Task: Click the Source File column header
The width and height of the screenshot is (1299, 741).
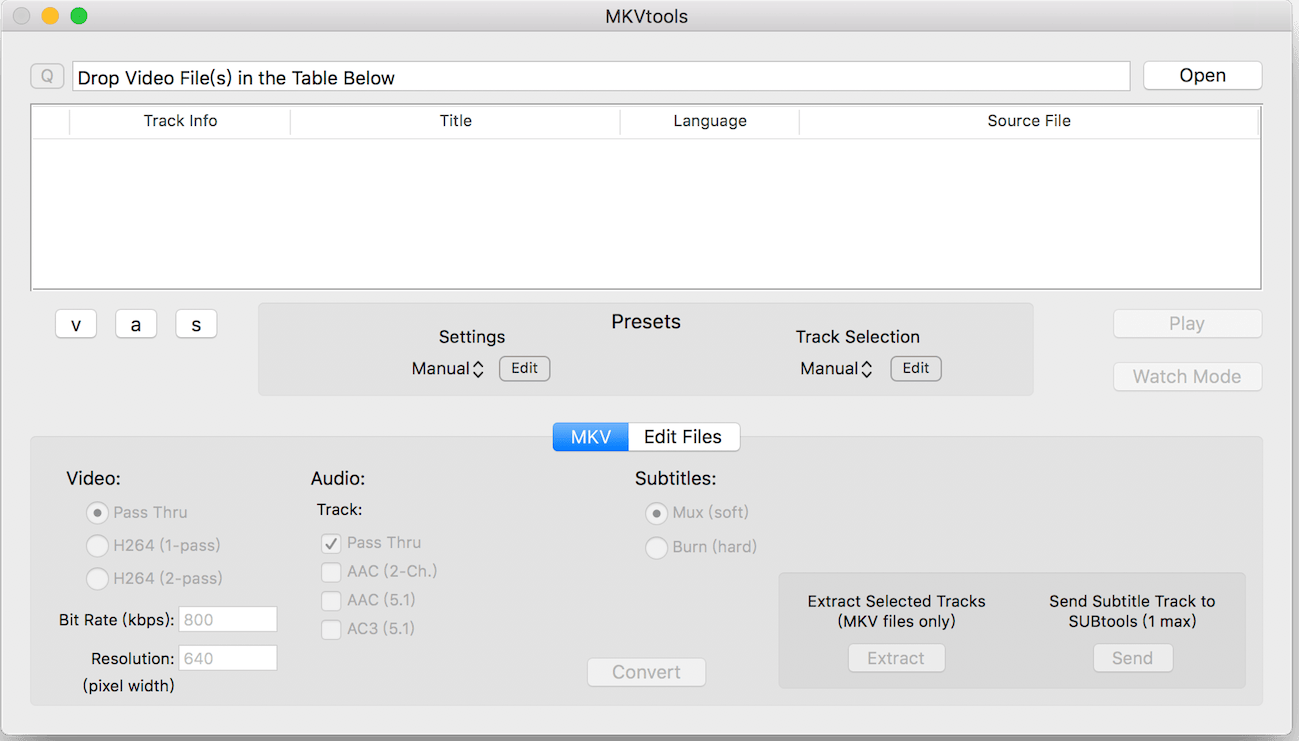Action: tap(1029, 121)
